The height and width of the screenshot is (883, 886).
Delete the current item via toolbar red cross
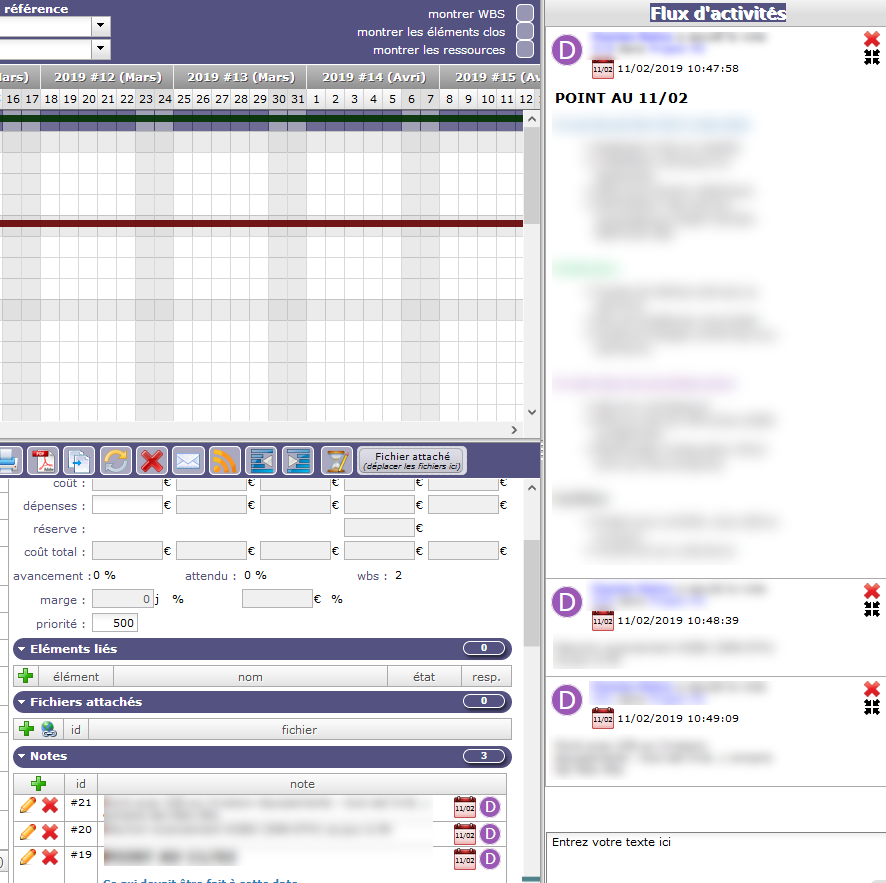[x=152, y=460]
